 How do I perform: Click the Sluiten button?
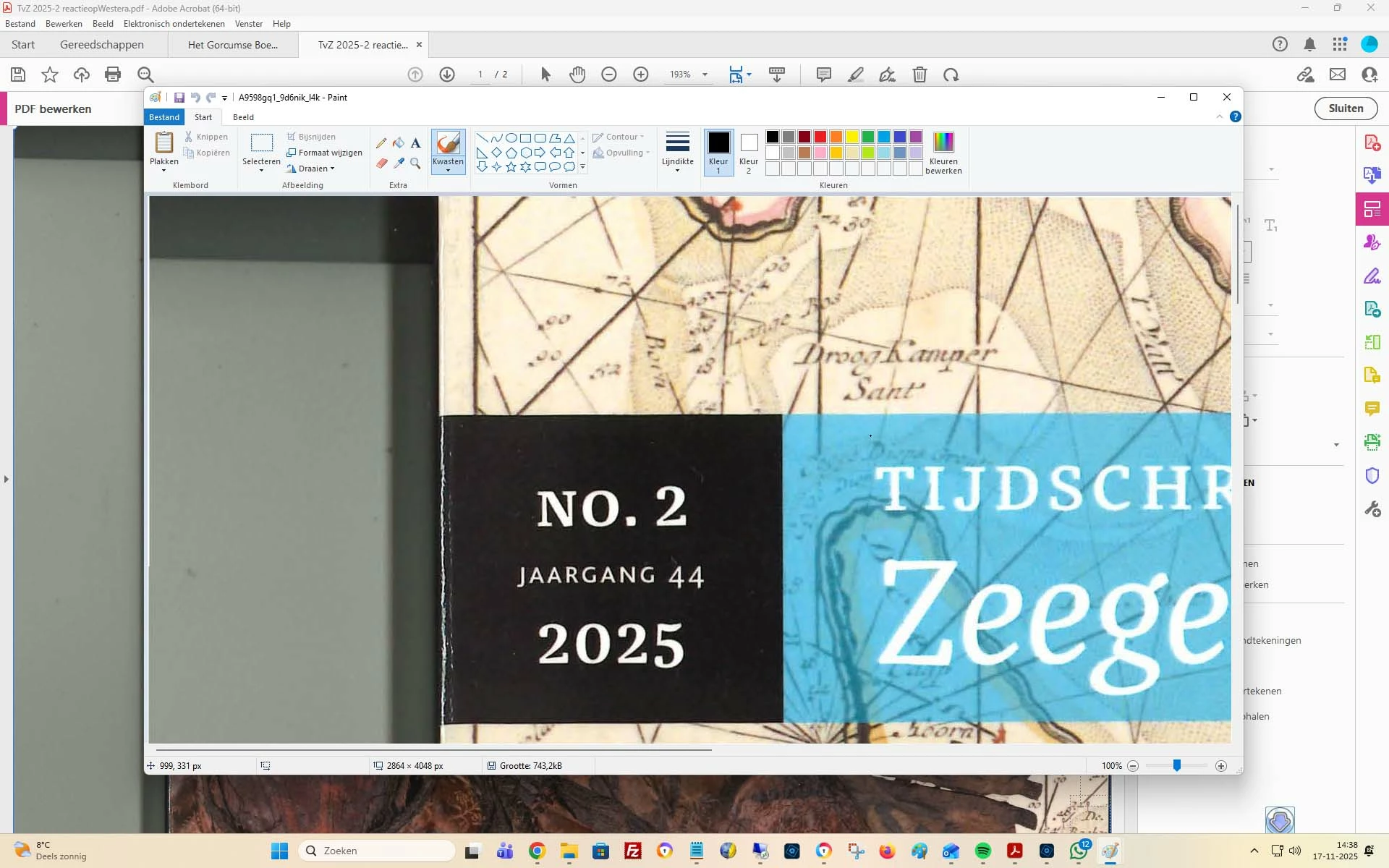click(x=1345, y=109)
